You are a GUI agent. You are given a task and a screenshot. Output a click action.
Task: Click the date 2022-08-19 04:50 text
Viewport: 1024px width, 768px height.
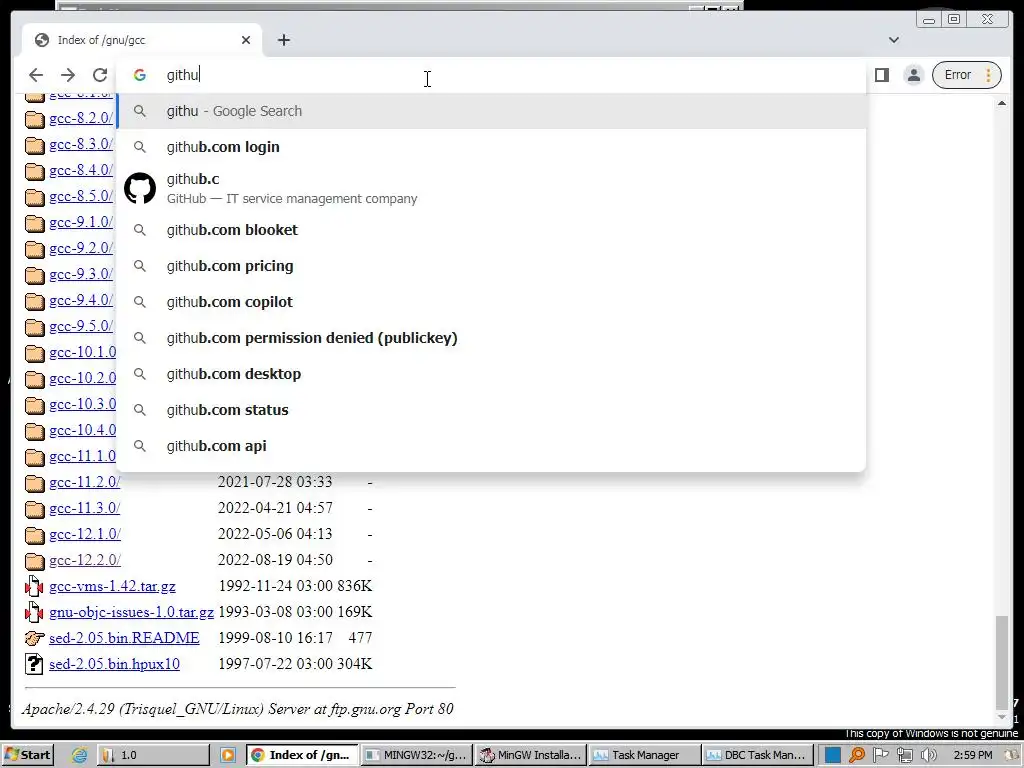point(275,560)
